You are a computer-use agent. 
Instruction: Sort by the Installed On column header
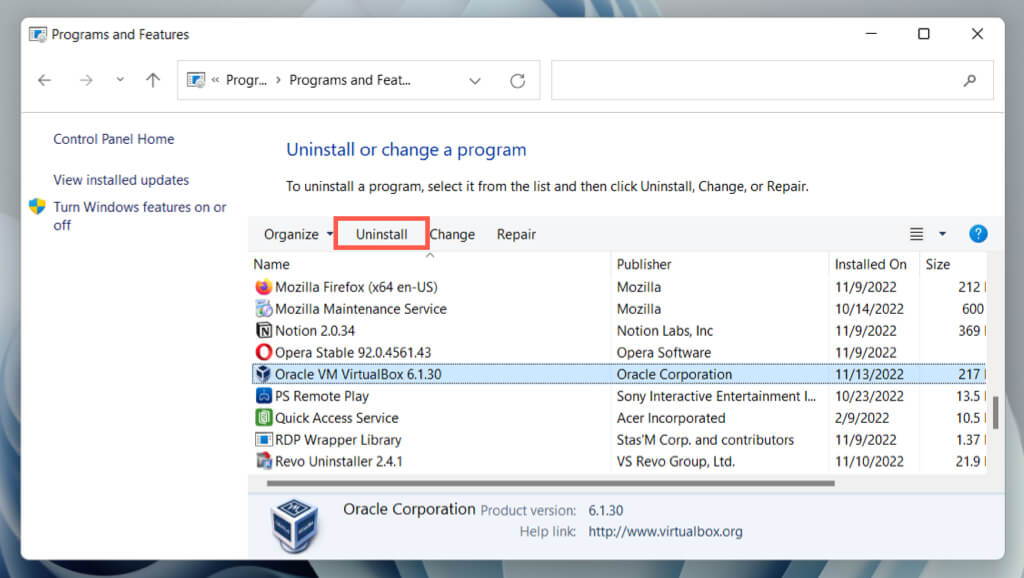(871, 265)
